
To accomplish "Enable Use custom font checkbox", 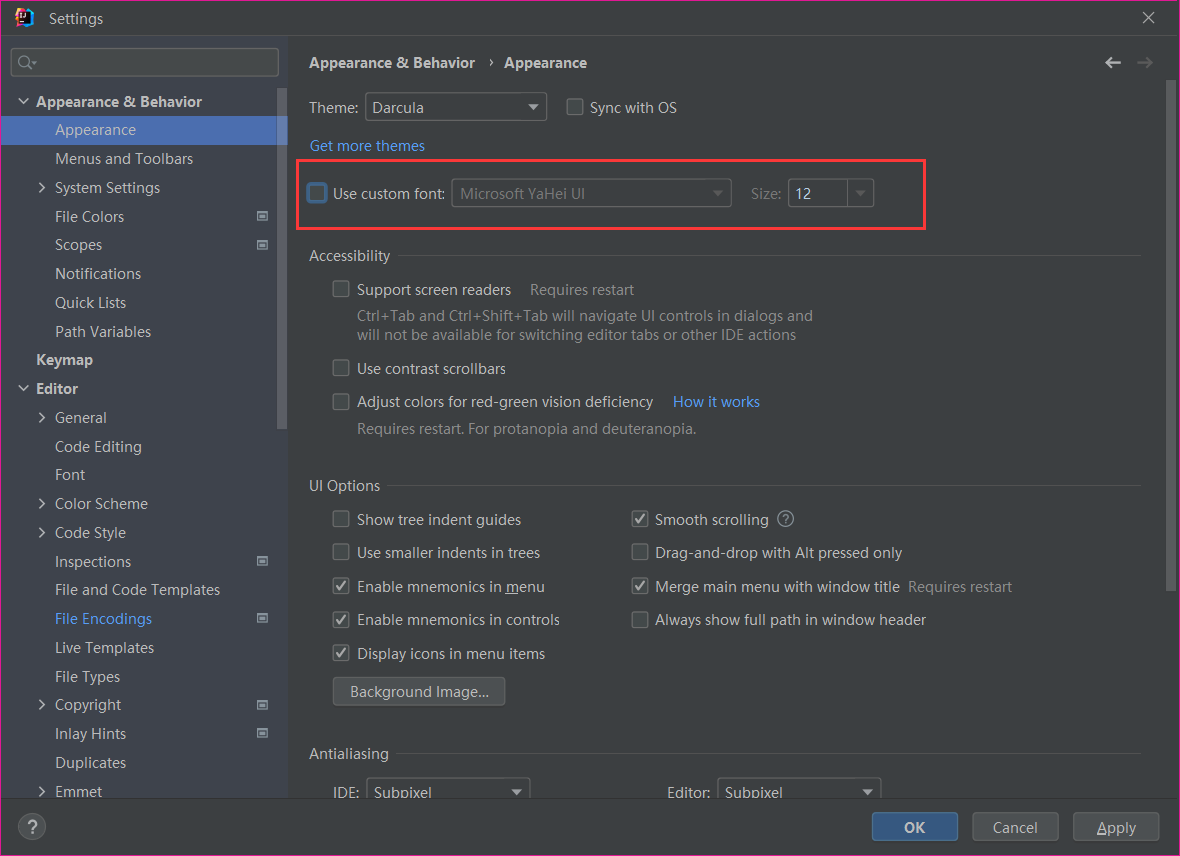I will (317, 193).
